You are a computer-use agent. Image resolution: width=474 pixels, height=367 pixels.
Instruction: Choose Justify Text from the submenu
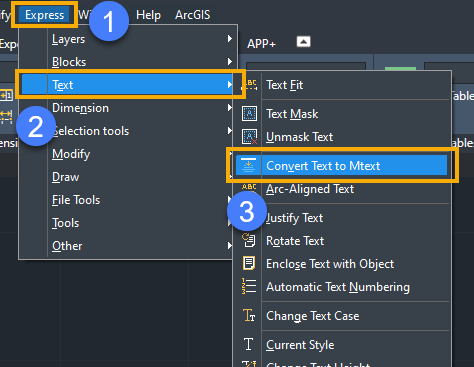point(294,218)
